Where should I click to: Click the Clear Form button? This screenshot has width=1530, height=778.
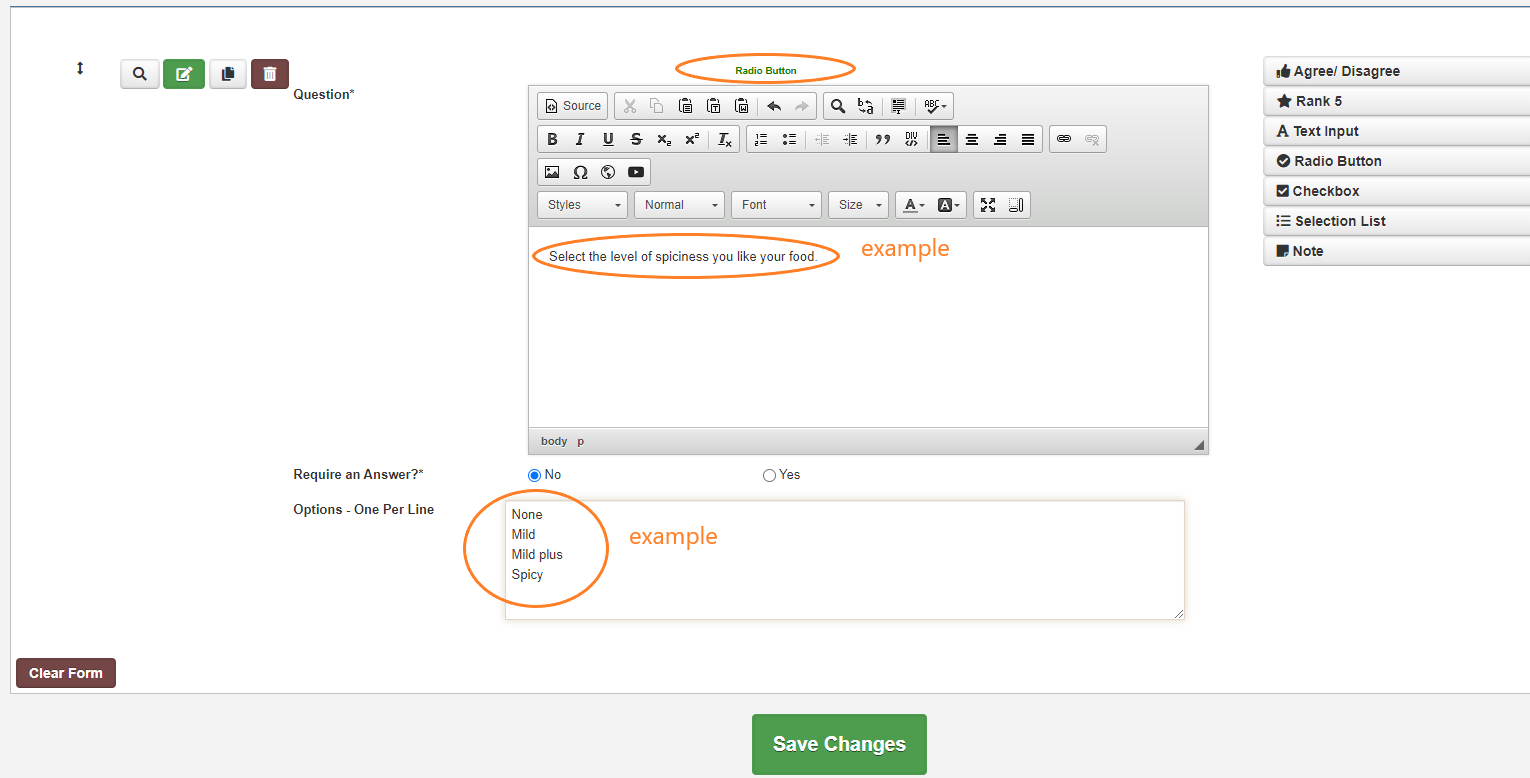click(66, 673)
